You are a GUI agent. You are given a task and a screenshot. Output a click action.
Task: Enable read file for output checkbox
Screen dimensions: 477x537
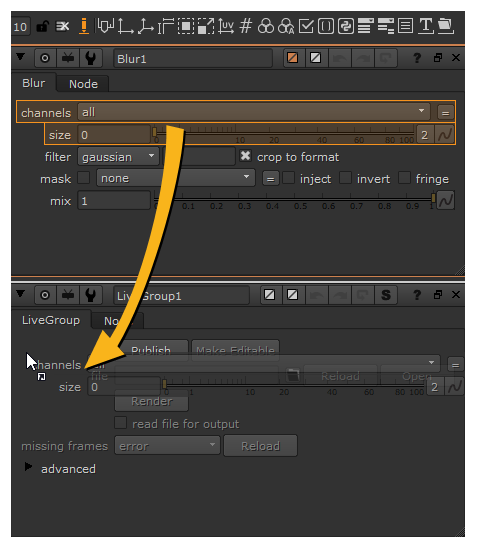(x=121, y=423)
